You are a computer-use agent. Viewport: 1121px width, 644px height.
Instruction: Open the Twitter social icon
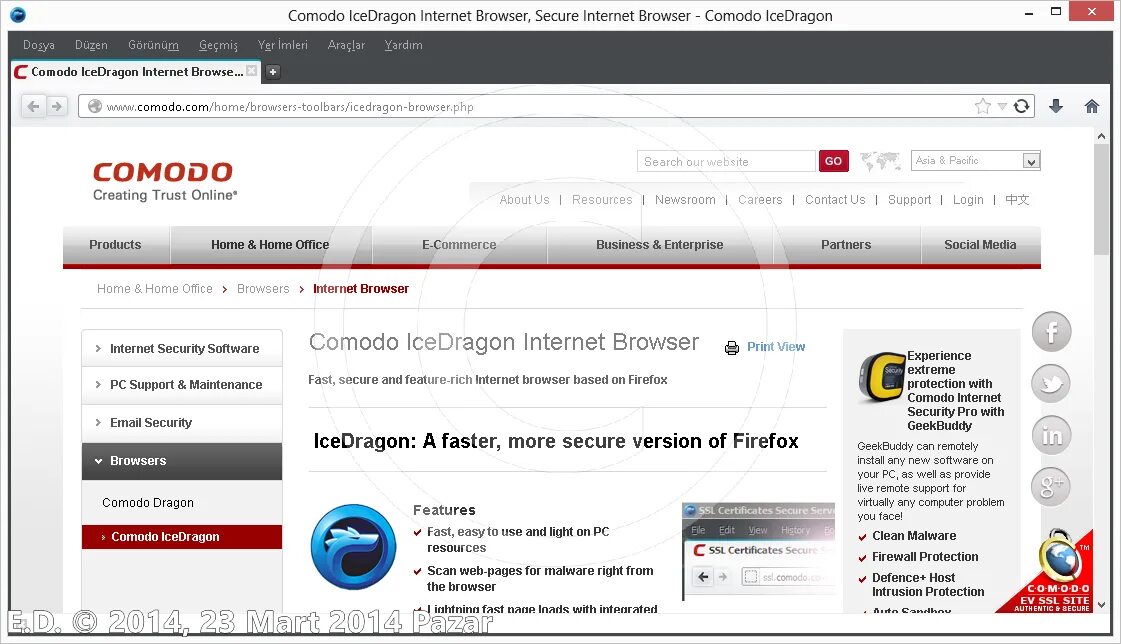[1051, 384]
